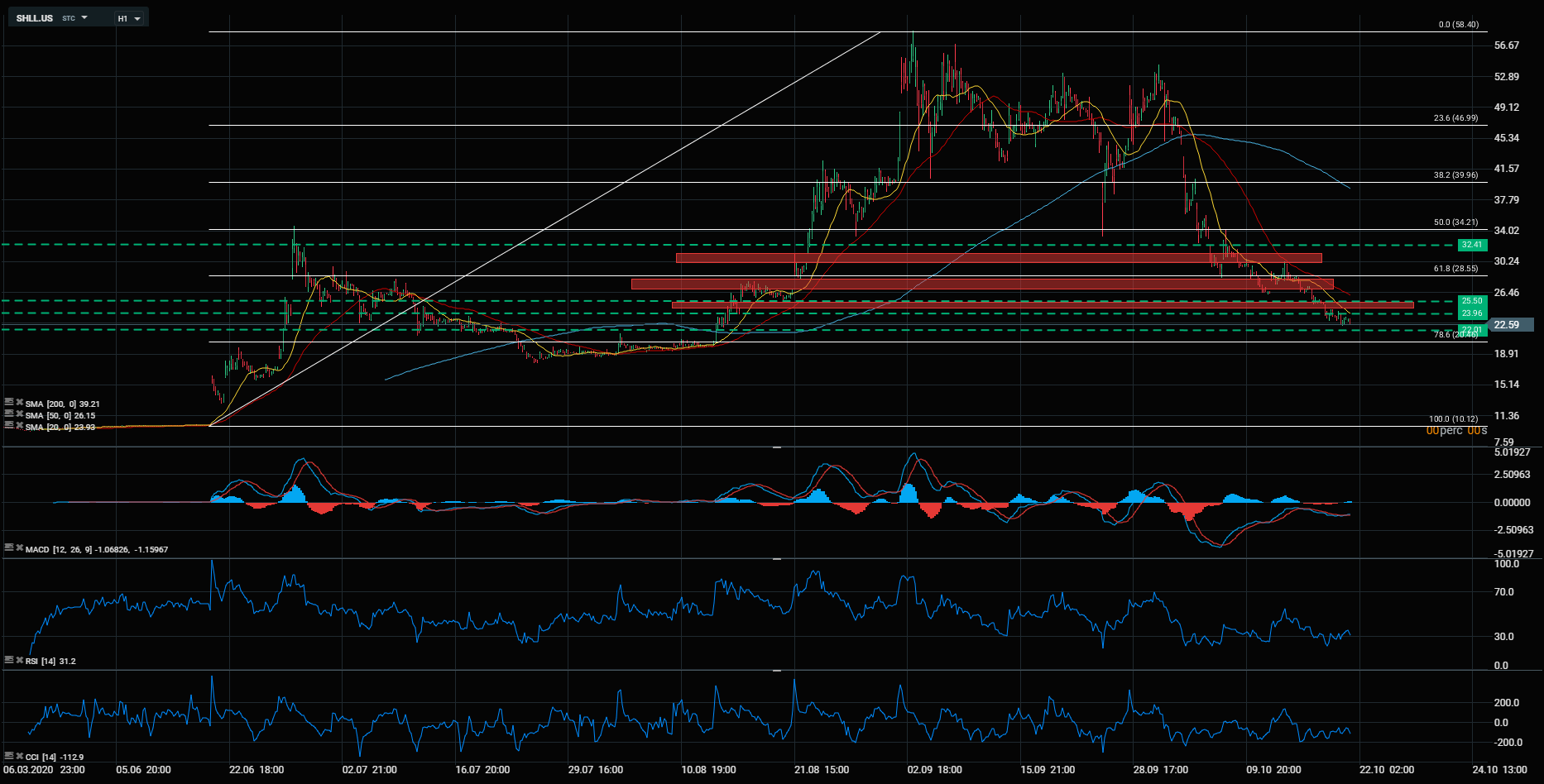Remove the SMA 50 indicator
1544x784 pixels.
coord(19,414)
